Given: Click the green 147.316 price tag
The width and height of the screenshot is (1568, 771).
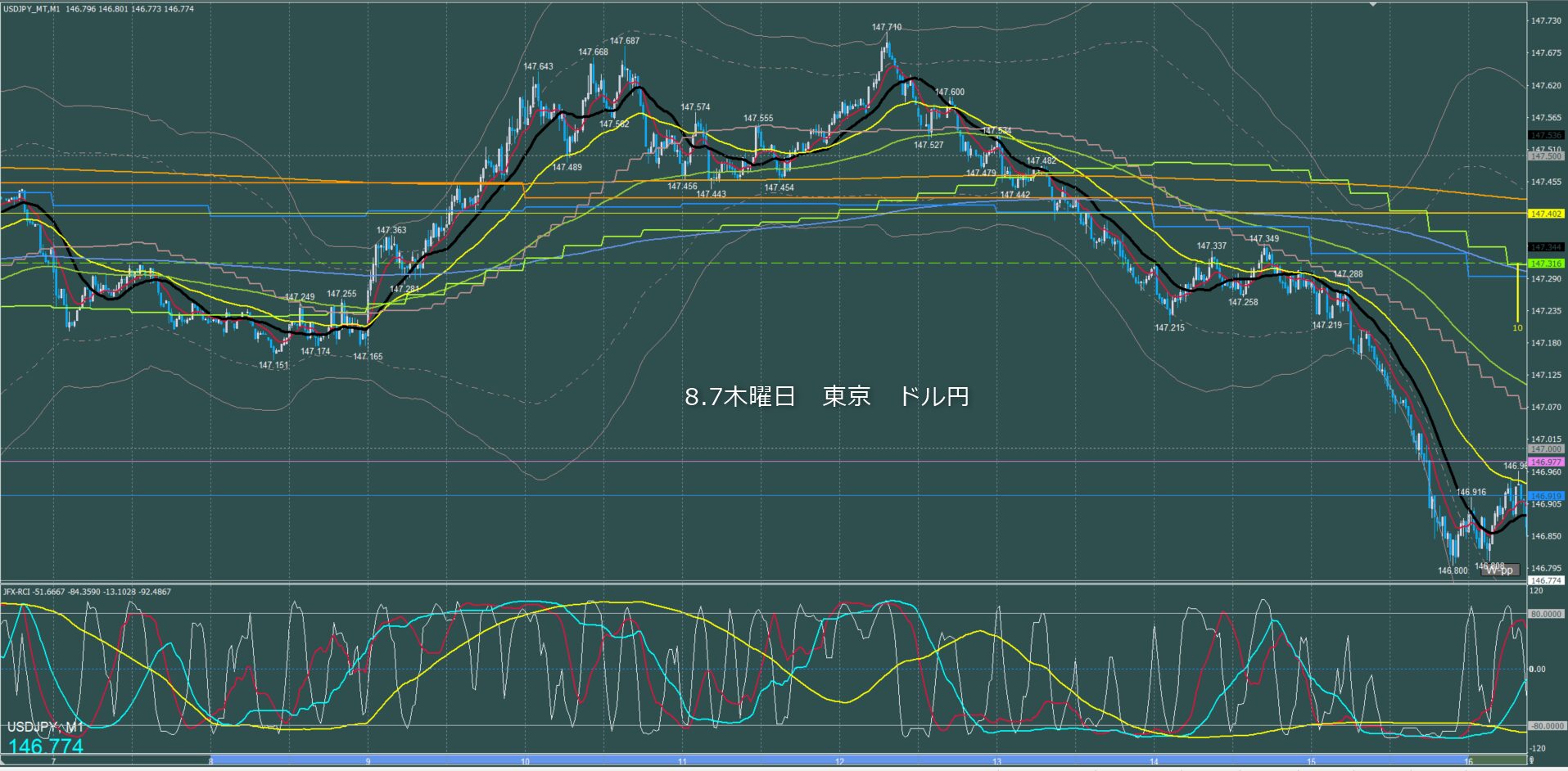Looking at the screenshot, I should (x=1546, y=264).
